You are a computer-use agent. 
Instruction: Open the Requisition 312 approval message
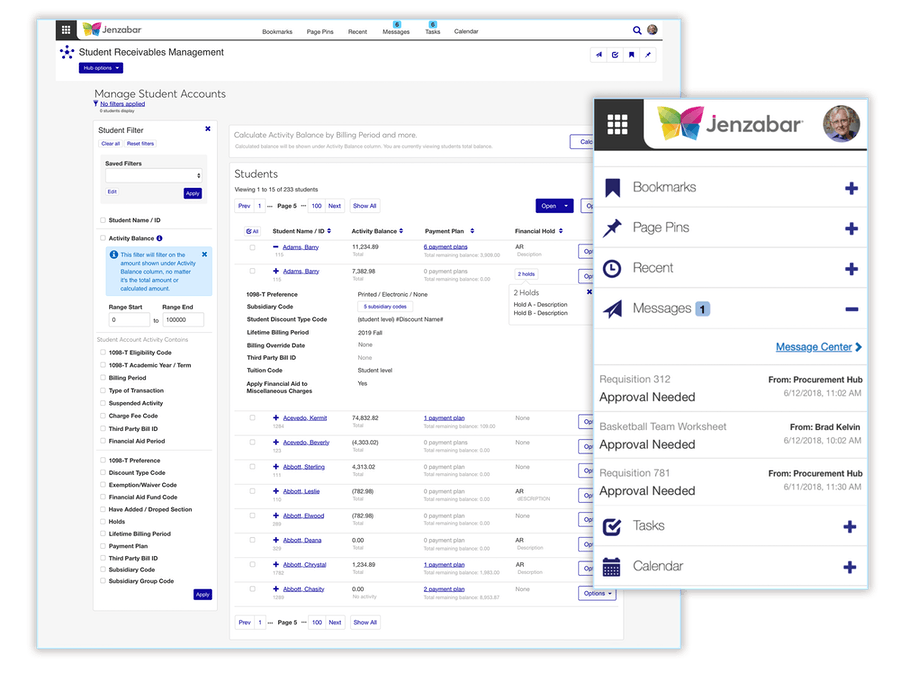730,388
